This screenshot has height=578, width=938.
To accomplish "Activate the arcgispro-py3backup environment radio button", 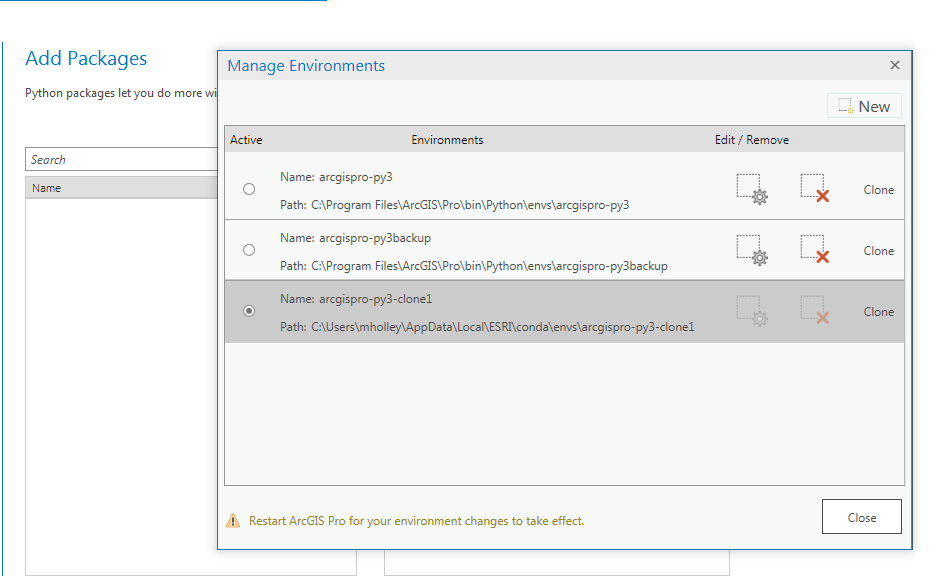I will pyautogui.click(x=249, y=250).
